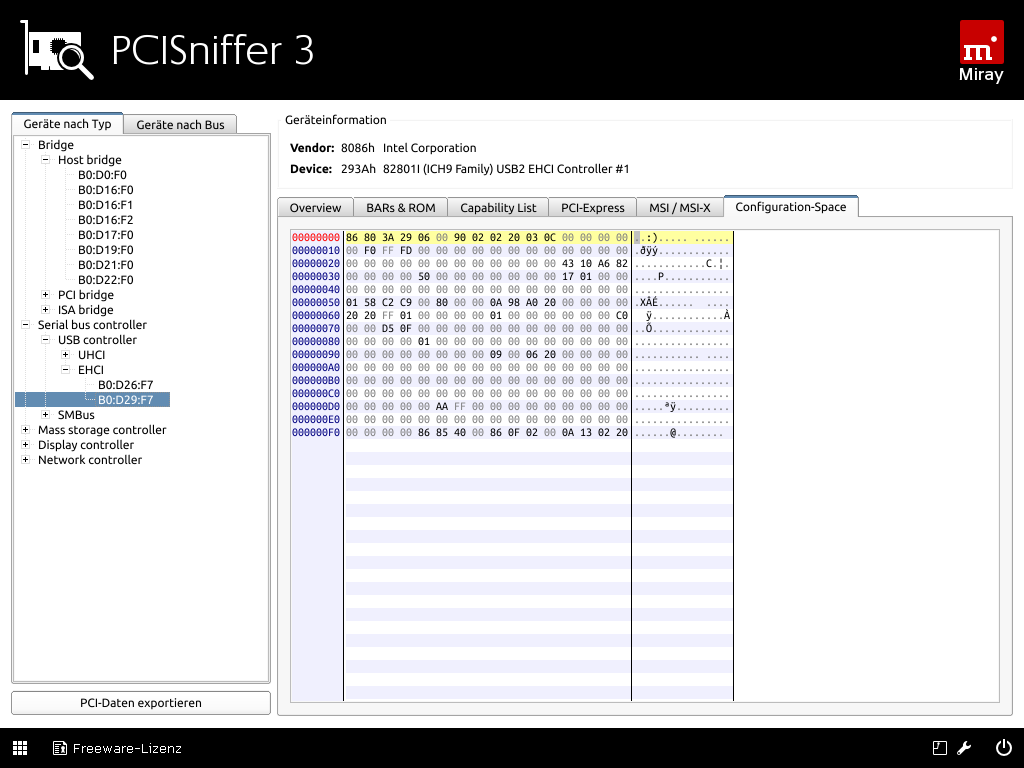Click hex offset 00000010 row address
The width and height of the screenshot is (1024, 768).
point(316,251)
